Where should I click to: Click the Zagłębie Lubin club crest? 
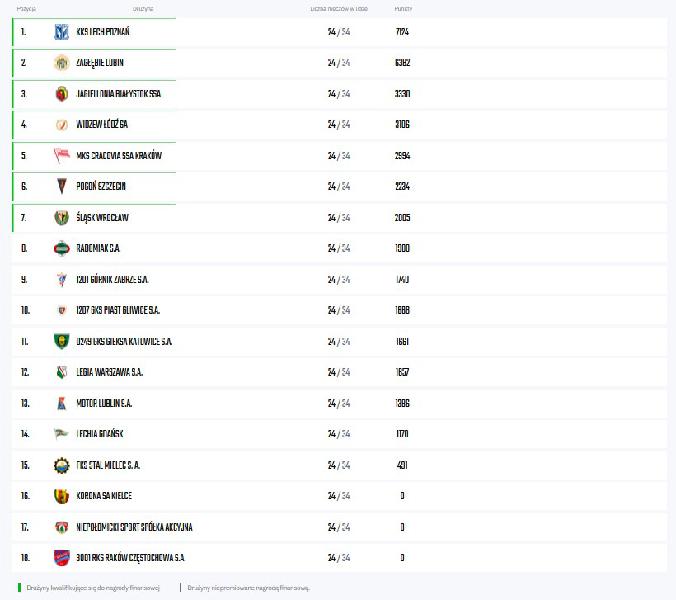coord(61,63)
